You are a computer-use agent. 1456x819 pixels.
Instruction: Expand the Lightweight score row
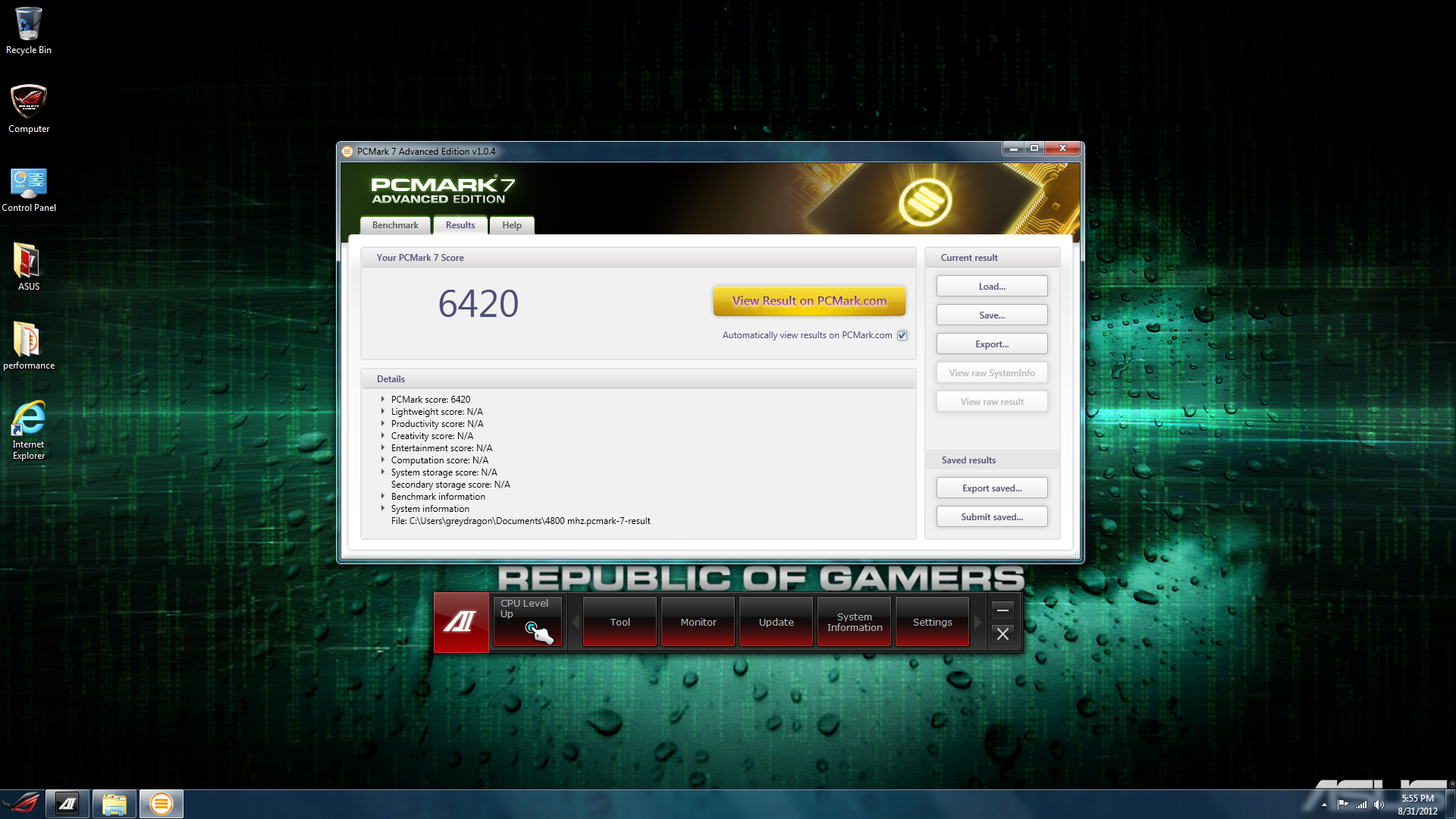click(x=383, y=412)
